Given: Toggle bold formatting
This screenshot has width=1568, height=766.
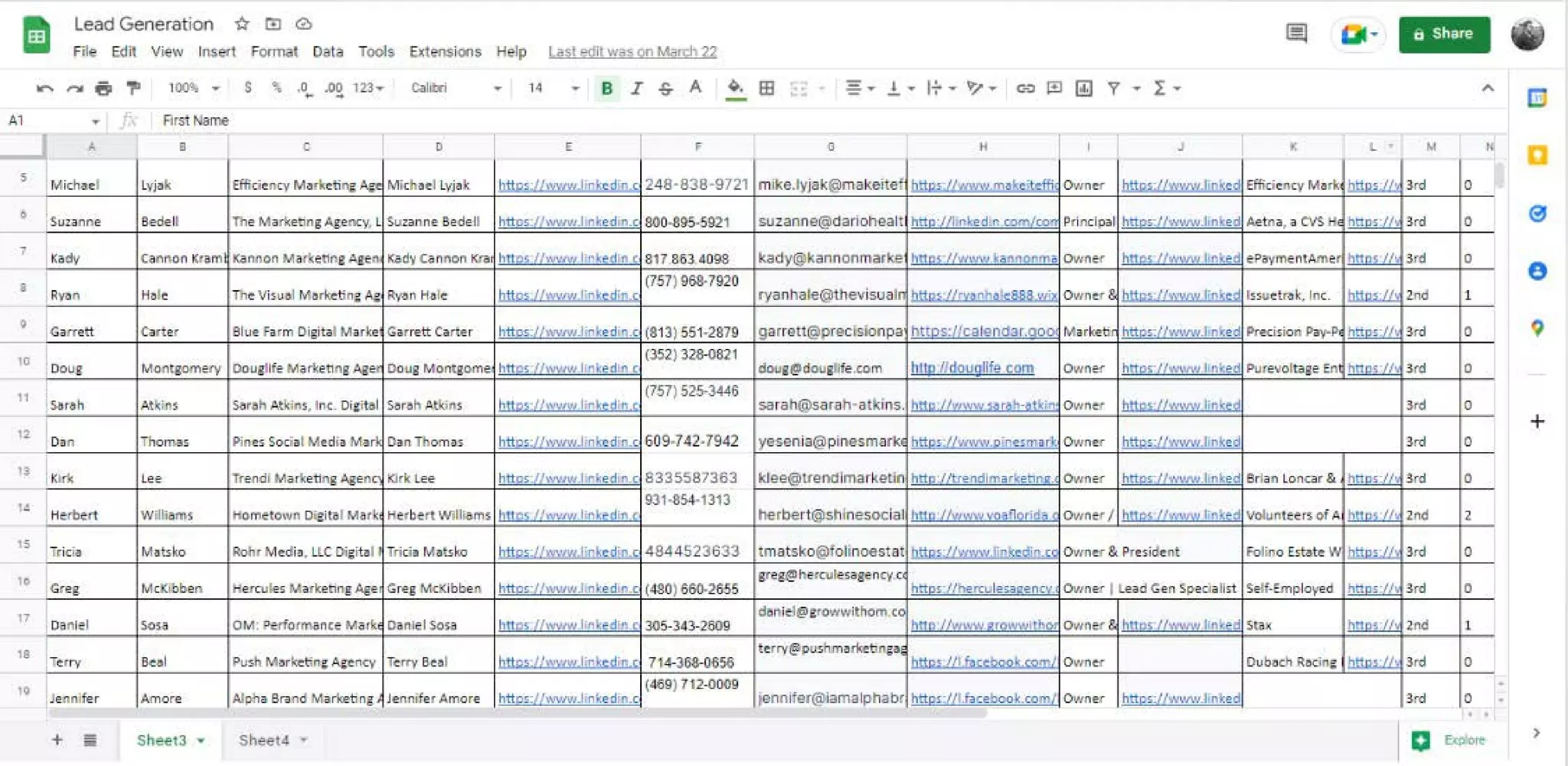Looking at the screenshot, I should pyautogui.click(x=606, y=89).
